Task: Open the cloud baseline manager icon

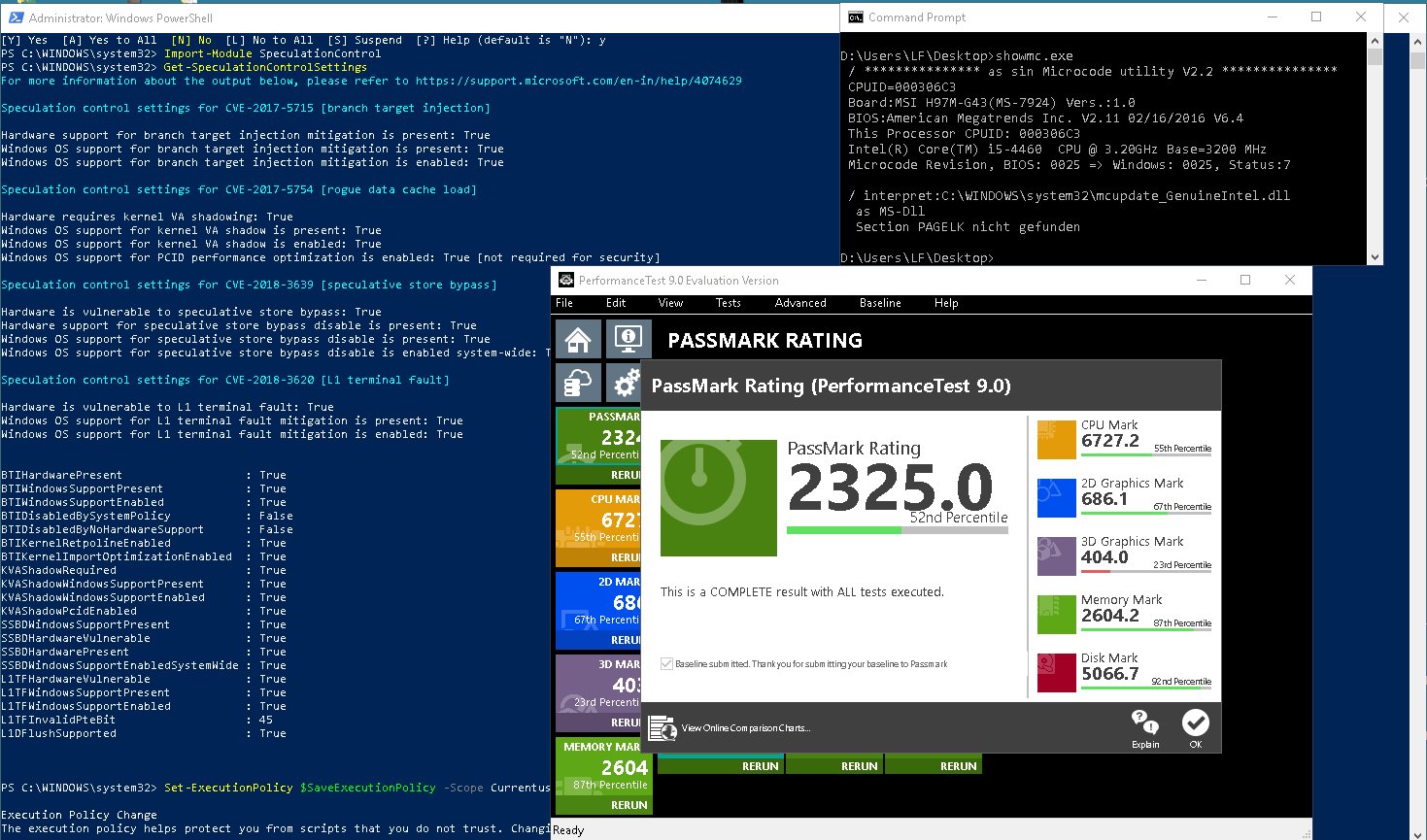Action: tap(579, 384)
